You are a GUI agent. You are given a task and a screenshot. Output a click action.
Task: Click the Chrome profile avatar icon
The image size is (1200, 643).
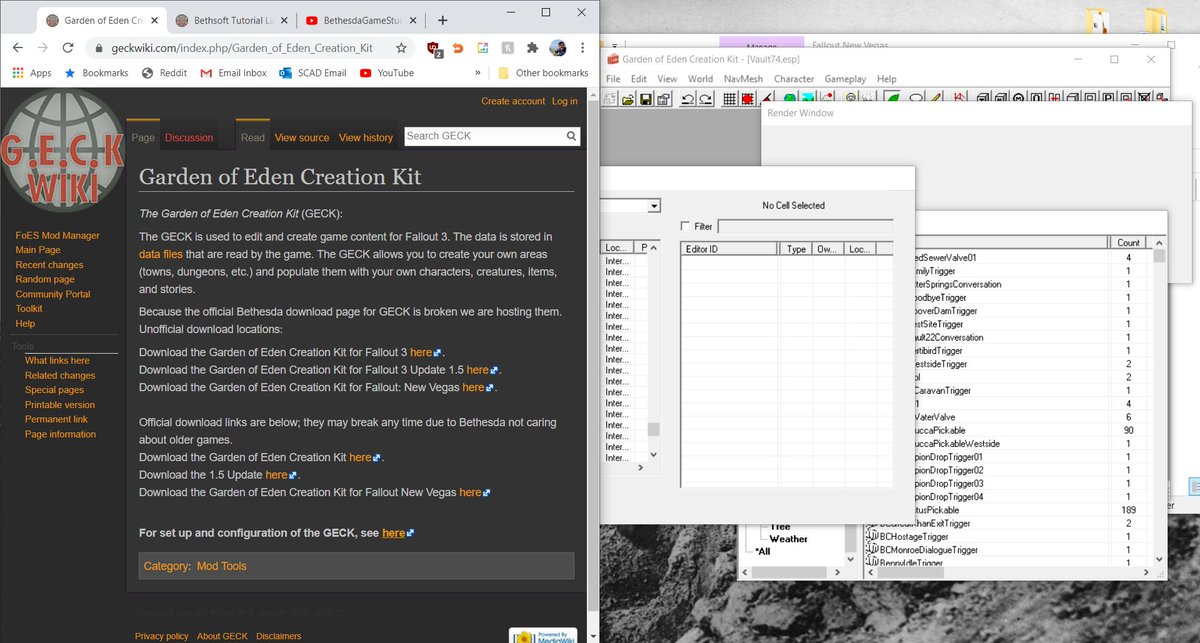[x=559, y=47]
